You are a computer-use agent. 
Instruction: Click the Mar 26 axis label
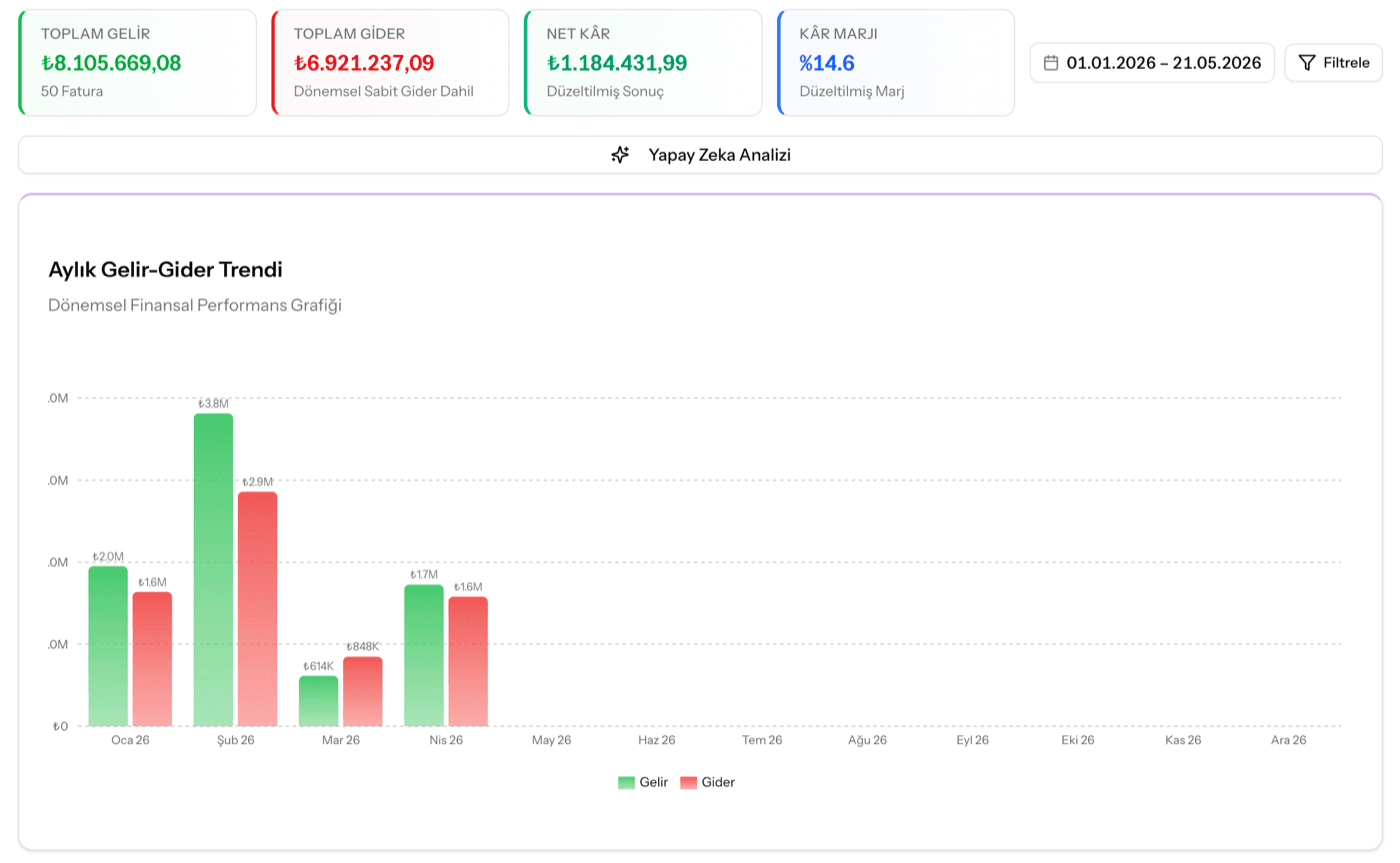(x=340, y=740)
